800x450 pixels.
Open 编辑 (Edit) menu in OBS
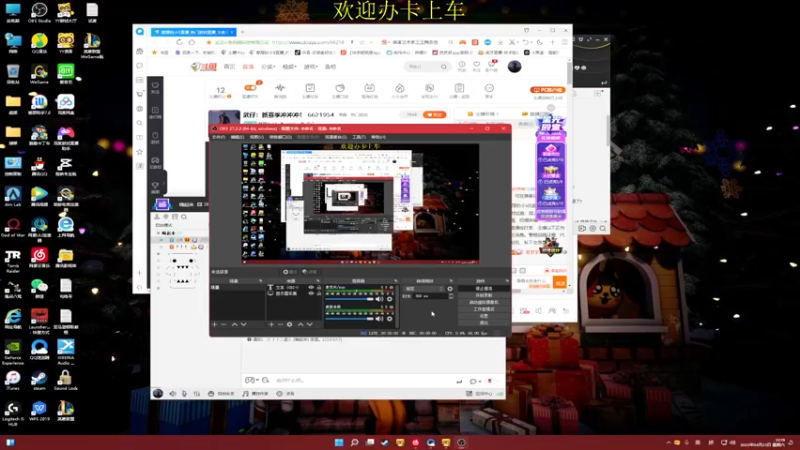click(237, 137)
